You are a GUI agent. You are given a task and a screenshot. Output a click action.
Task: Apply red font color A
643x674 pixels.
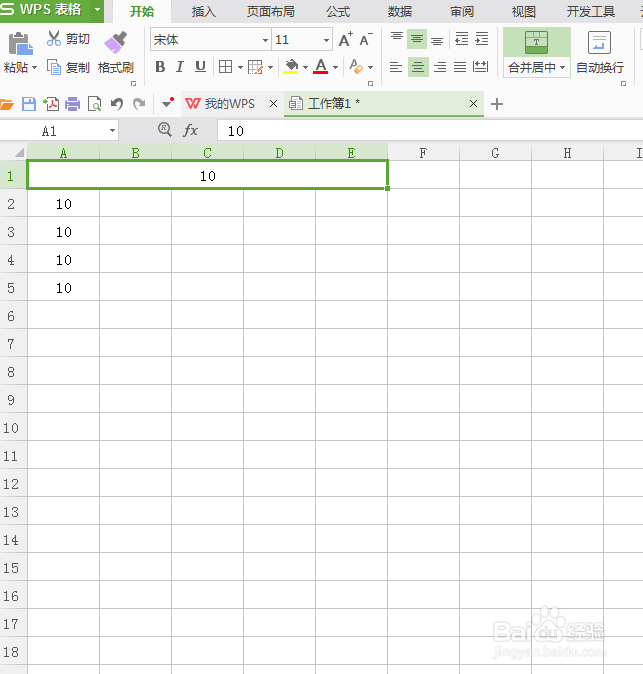pyautogui.click(x=321, y=67)
